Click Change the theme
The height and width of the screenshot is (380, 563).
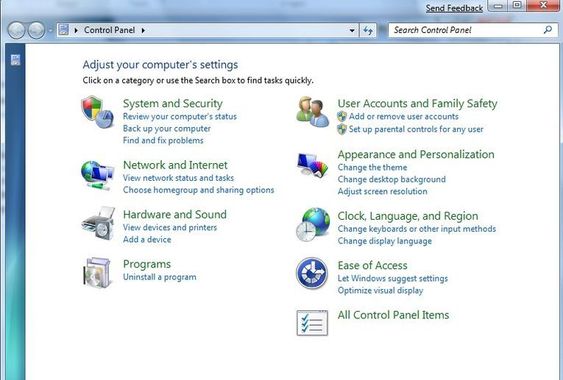coord(372,167)
